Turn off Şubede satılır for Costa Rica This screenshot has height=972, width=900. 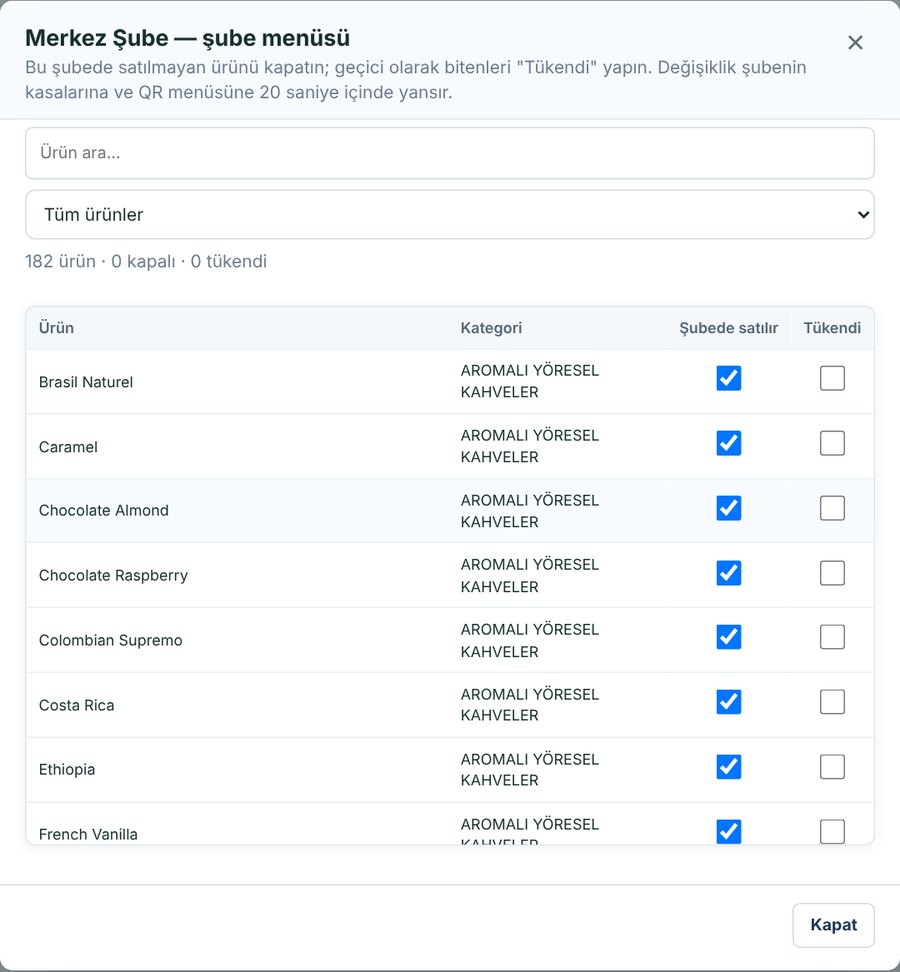tap(728, 702)
